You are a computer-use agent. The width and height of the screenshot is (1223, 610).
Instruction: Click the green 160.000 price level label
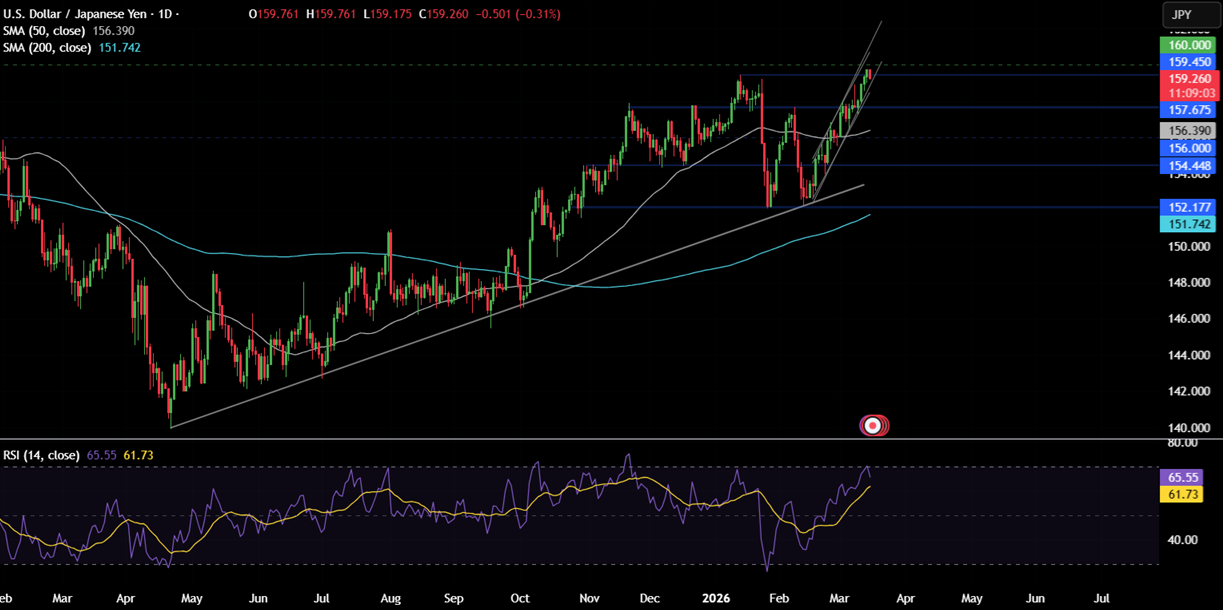tap(1188, 45)
